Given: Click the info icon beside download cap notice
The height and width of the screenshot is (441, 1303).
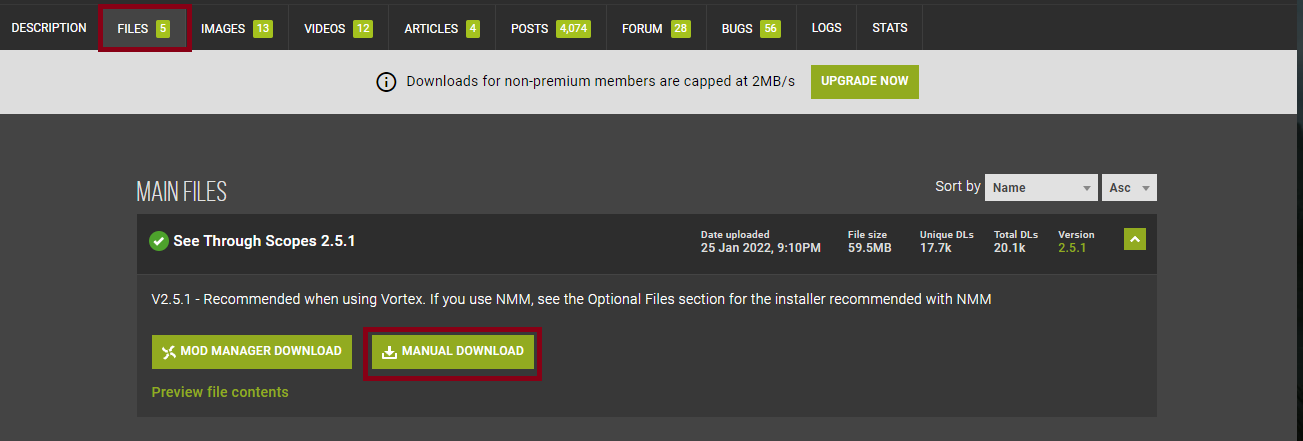Looking at the screenshot, I should [386, 82].
